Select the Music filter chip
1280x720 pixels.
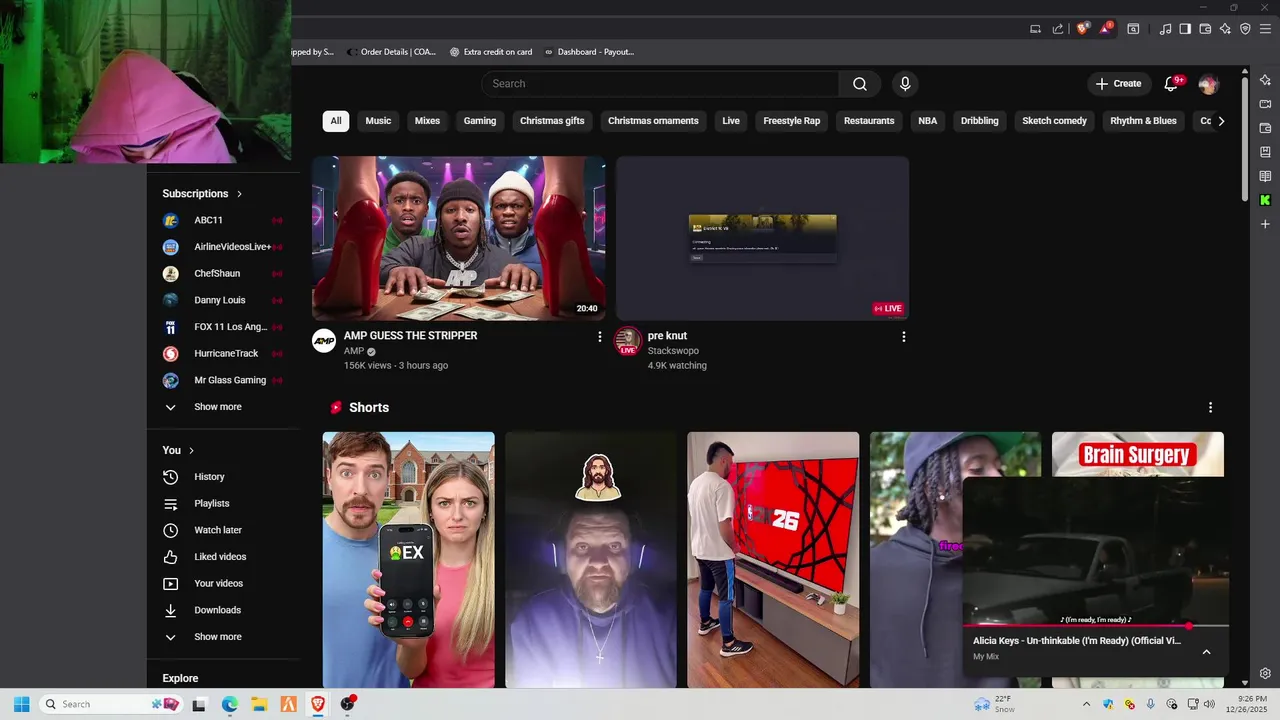coord(378,121)
